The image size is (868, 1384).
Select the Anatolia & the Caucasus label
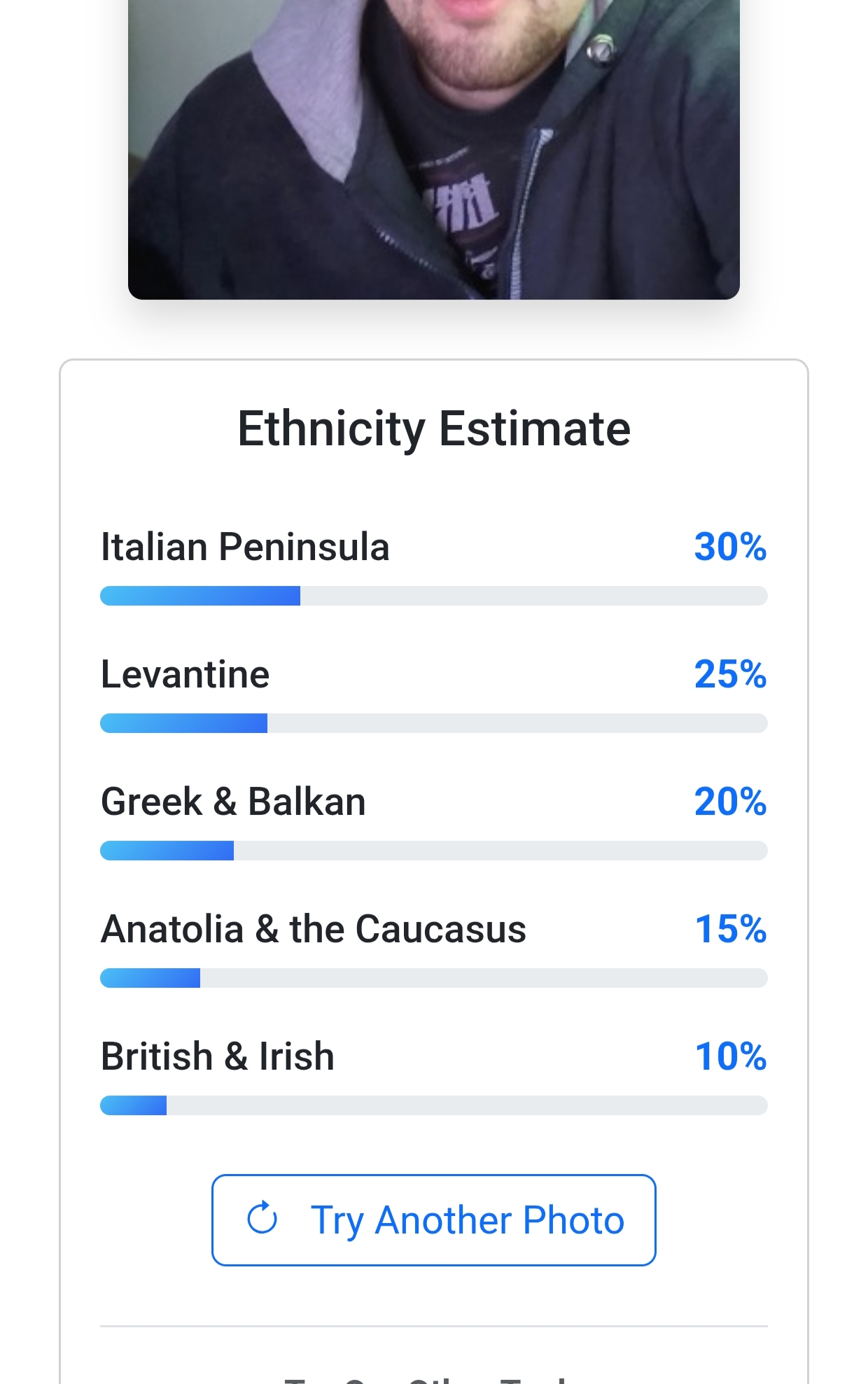click(x=313, y=929)
